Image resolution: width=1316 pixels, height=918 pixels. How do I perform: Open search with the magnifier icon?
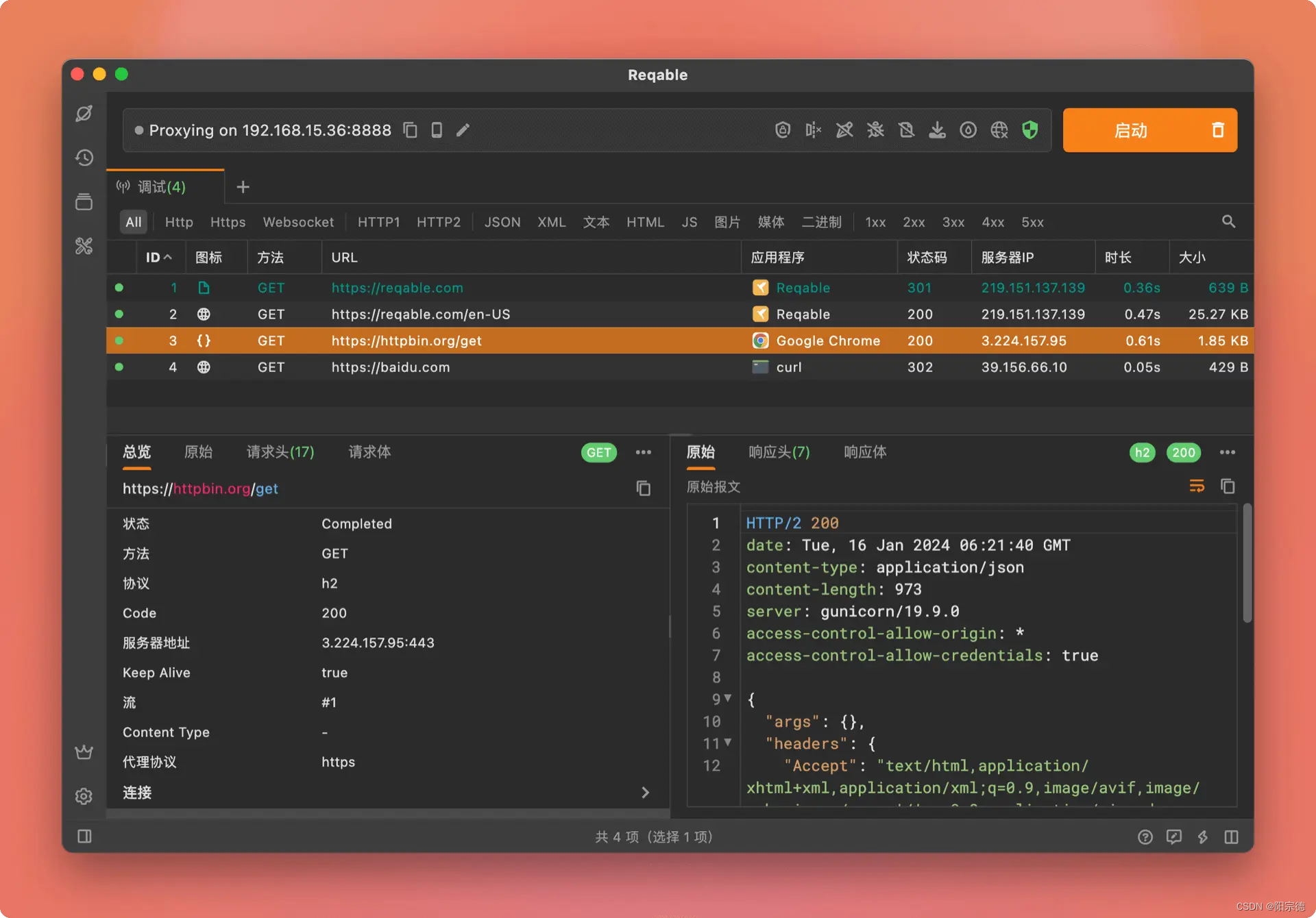point(1228,222)
